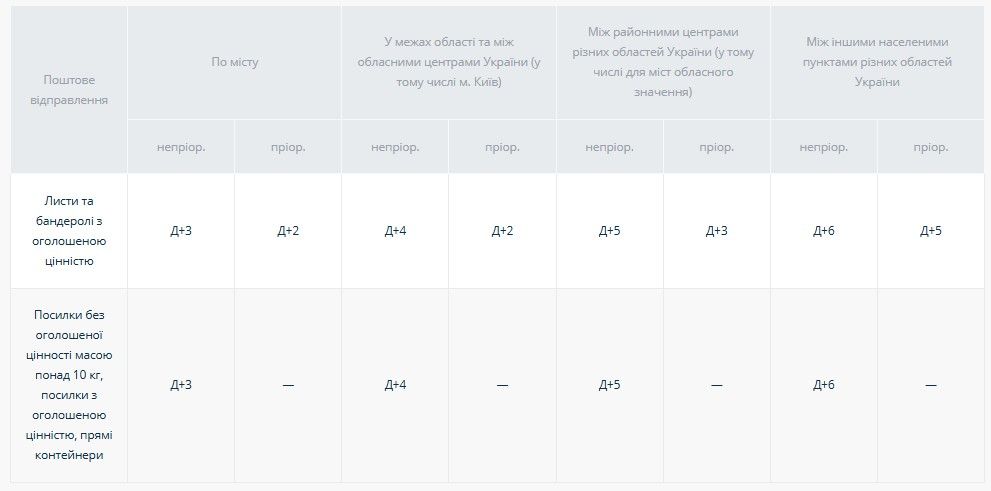
Task: Click the "Д+5" cell in the parcels row
Action: (x=609, y=385)
